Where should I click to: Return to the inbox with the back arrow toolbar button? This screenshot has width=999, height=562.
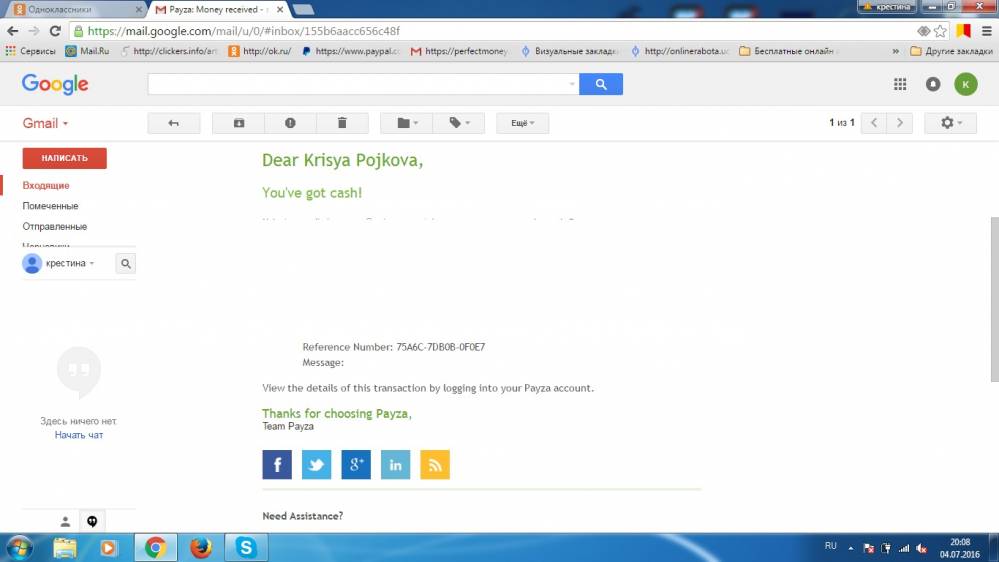point(173,123)
